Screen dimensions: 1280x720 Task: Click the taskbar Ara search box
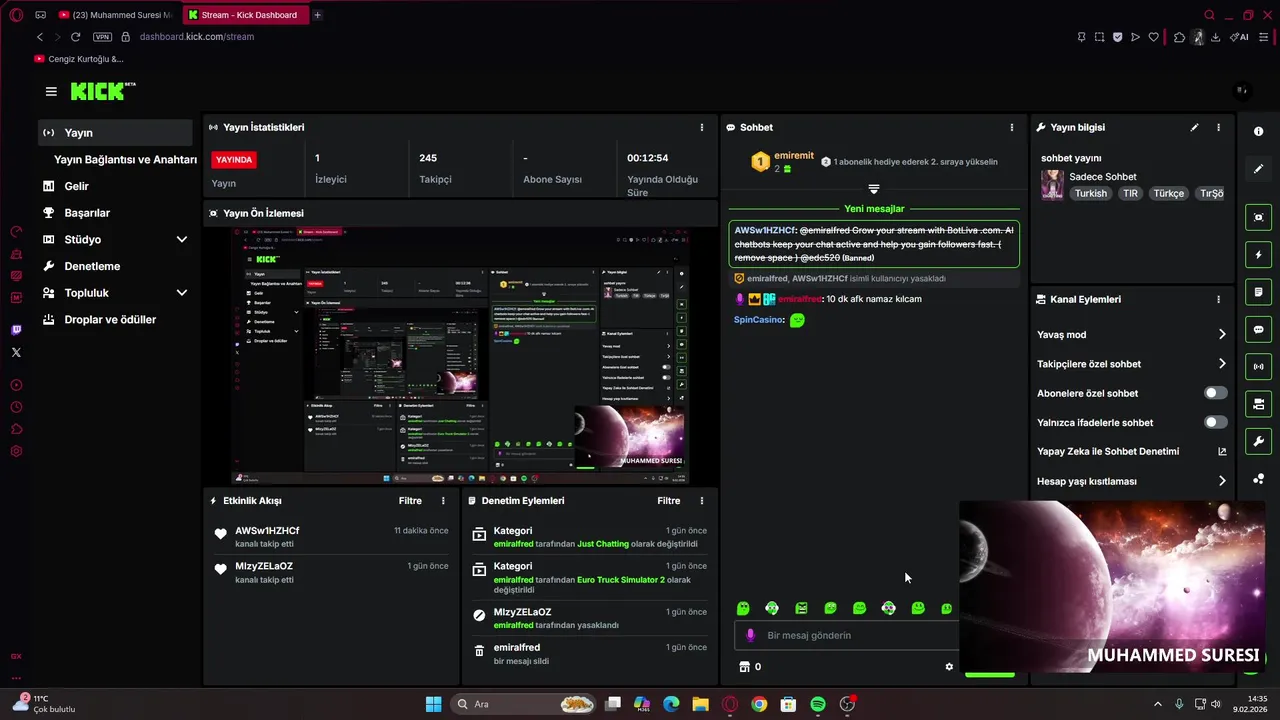pos(524,704)
